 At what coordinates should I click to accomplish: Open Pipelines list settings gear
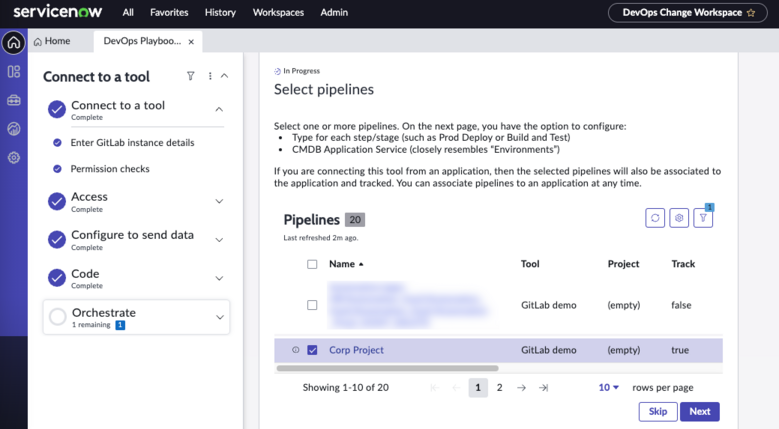point(679,218)
